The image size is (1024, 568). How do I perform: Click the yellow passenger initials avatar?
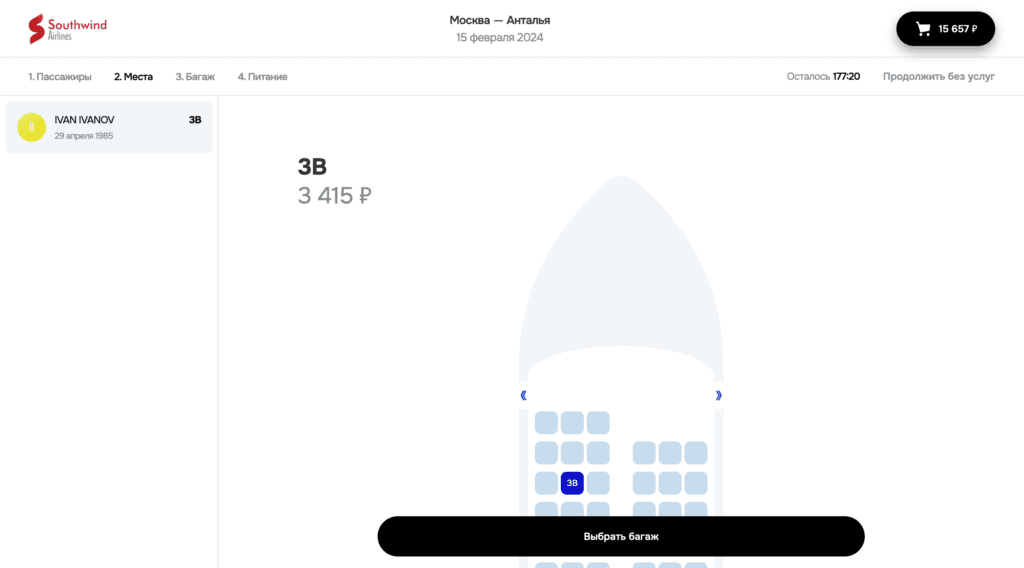31,127
